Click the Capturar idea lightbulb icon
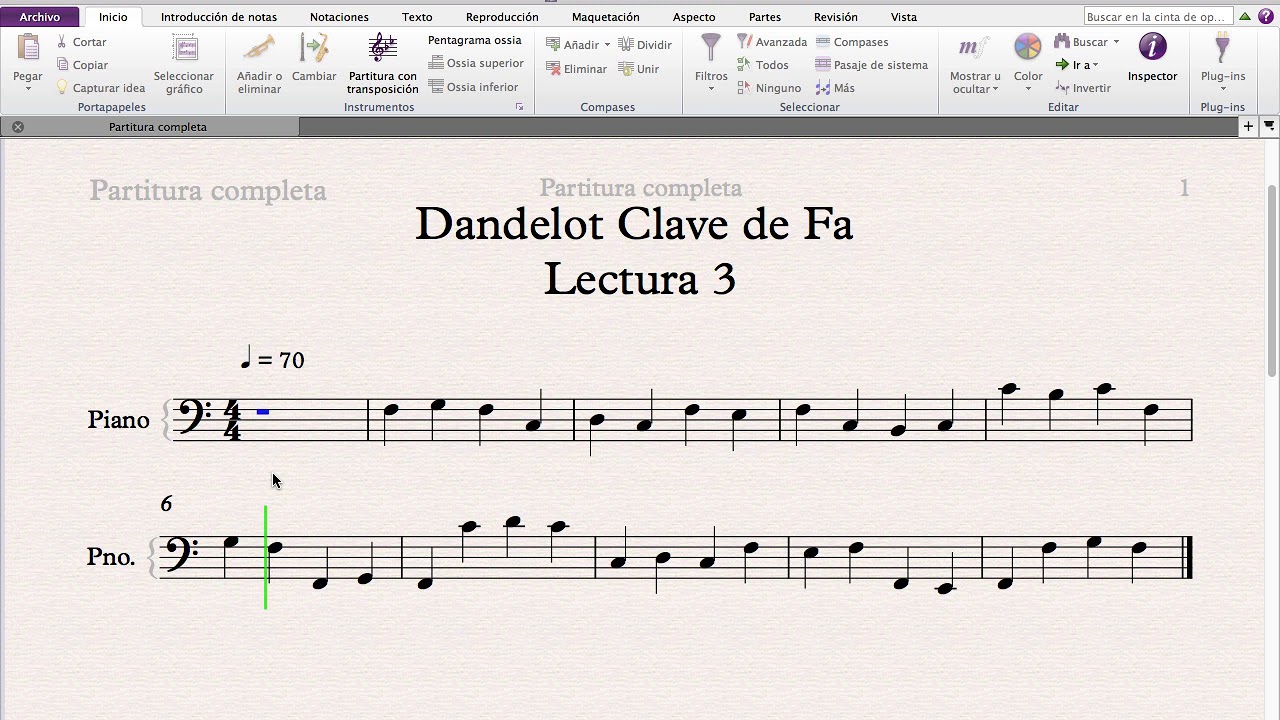The width and height of the screenshot is (1280, 720). 62,88
